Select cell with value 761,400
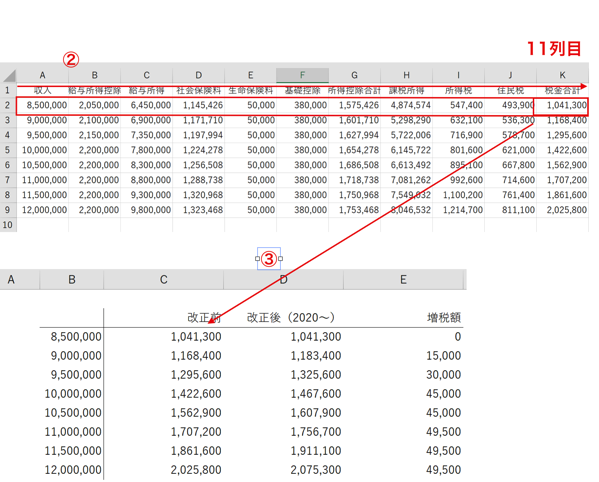599x482 pixels. click(x=510, y=195)
